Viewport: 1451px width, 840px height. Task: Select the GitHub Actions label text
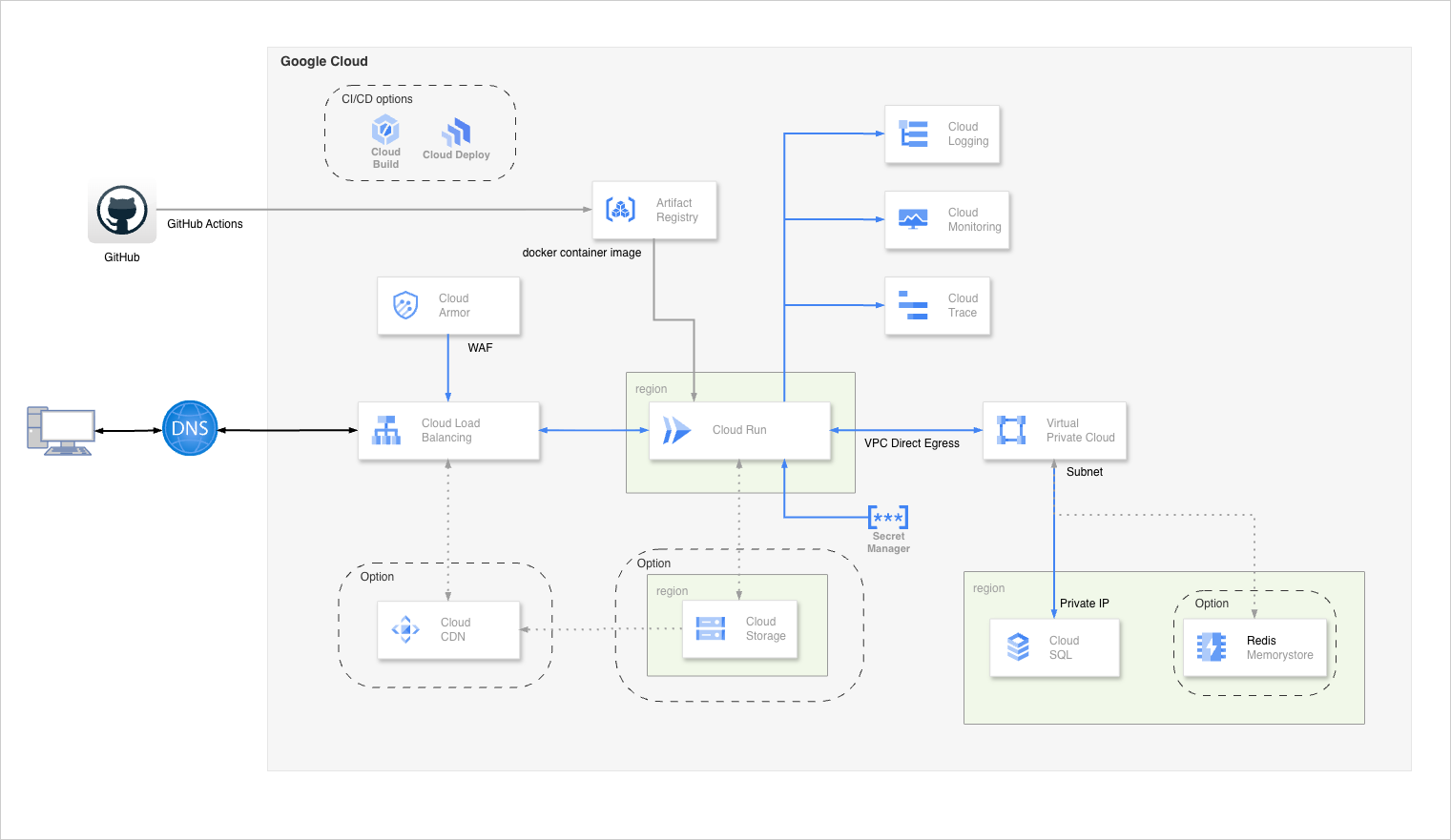205,224
